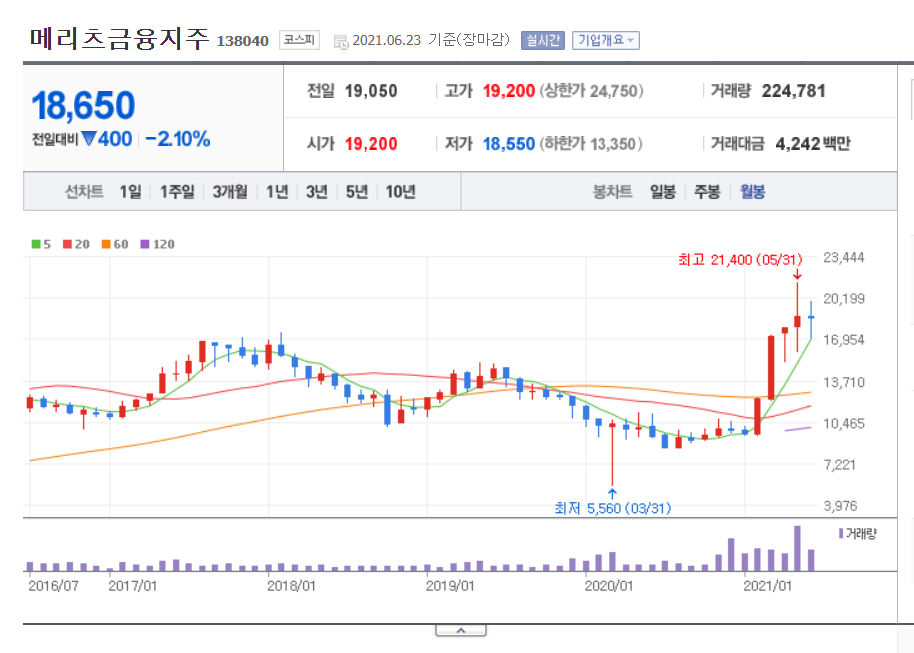
Task: Click the 10,465 price axis label
Action: (843, 424)
